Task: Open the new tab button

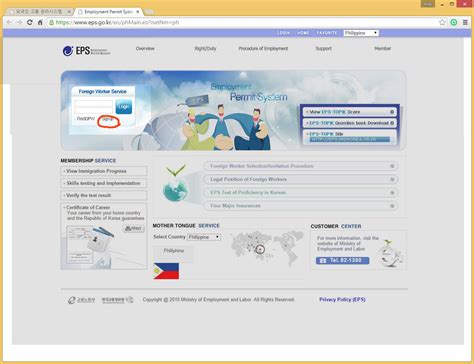Action: coord(150,12)
